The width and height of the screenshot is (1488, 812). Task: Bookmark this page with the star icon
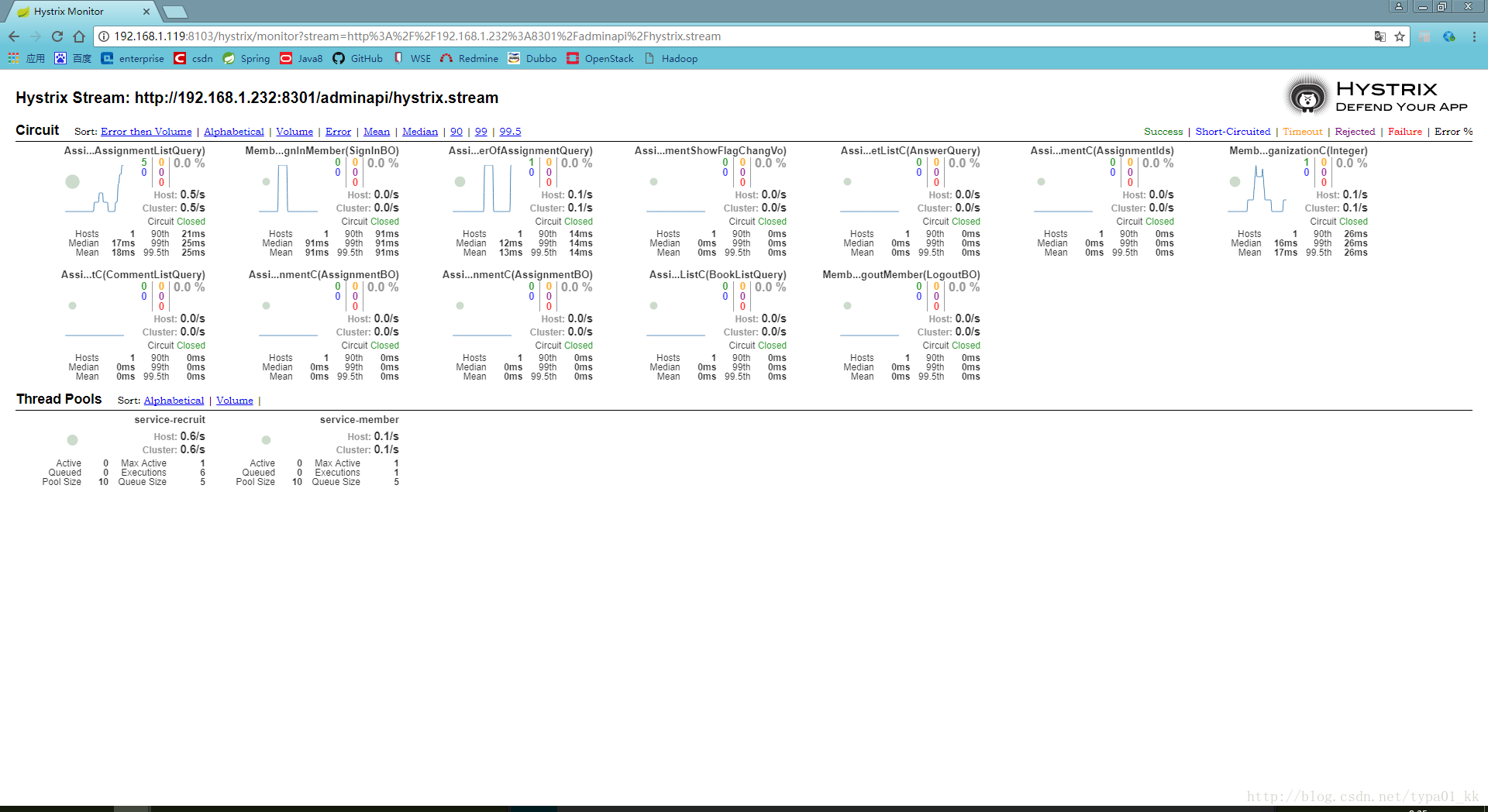(1400, 36)
